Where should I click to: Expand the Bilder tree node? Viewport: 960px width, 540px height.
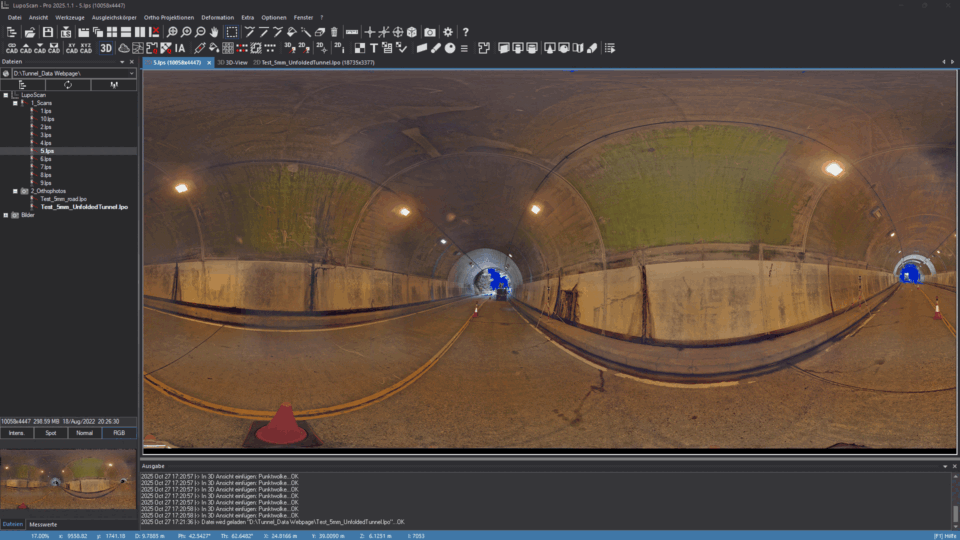point(5,215)
